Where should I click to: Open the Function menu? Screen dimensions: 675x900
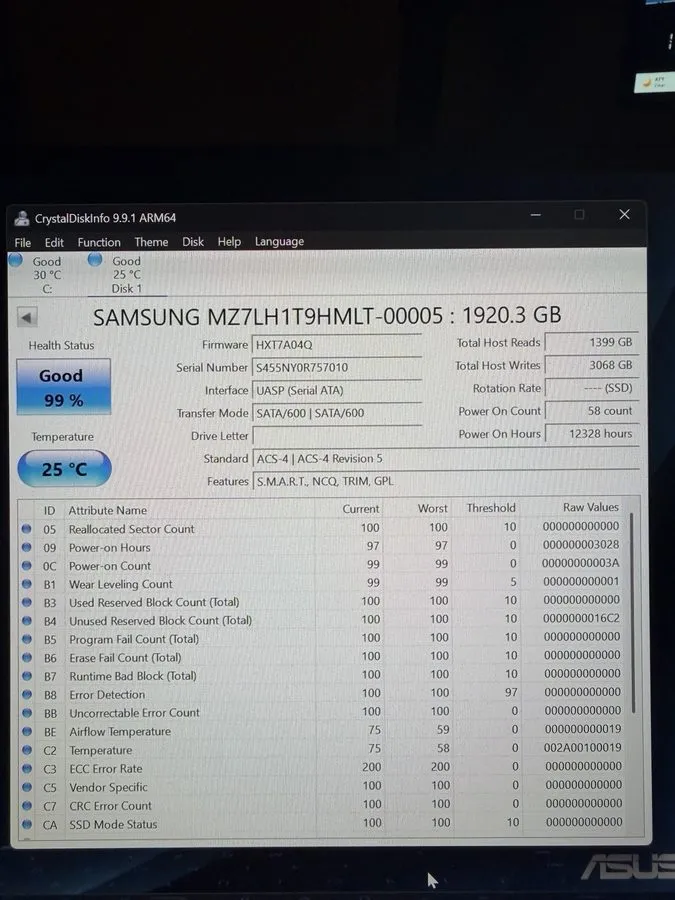tap(99, 242)
